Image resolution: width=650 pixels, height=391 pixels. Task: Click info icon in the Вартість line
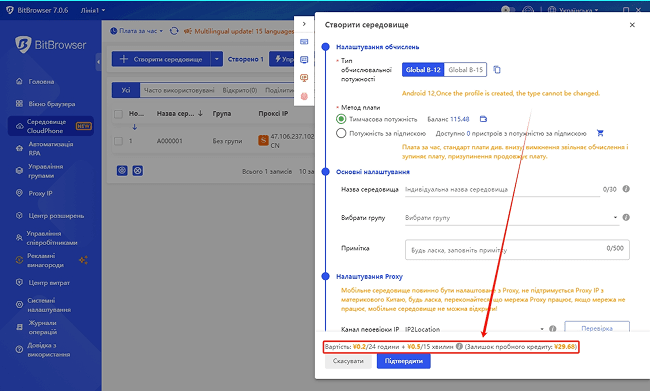459,346
